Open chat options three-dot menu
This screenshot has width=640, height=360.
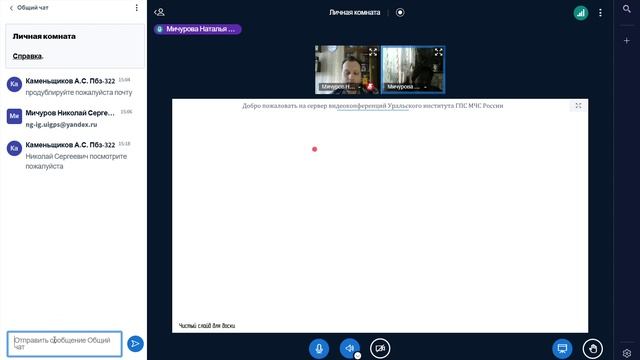(136, 8)
